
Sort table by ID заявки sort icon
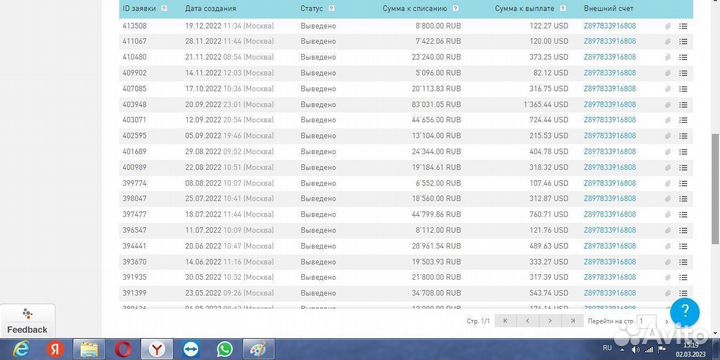click(x=164, y=8)
